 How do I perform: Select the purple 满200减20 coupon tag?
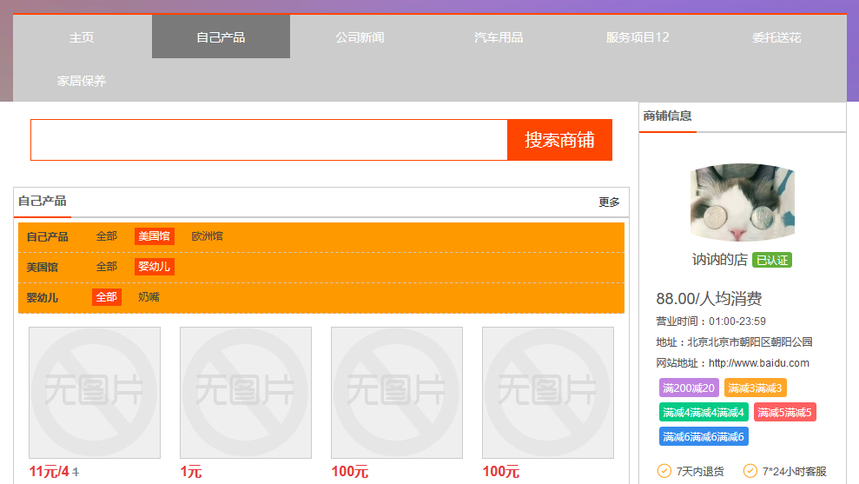click(x=688, y=388)
